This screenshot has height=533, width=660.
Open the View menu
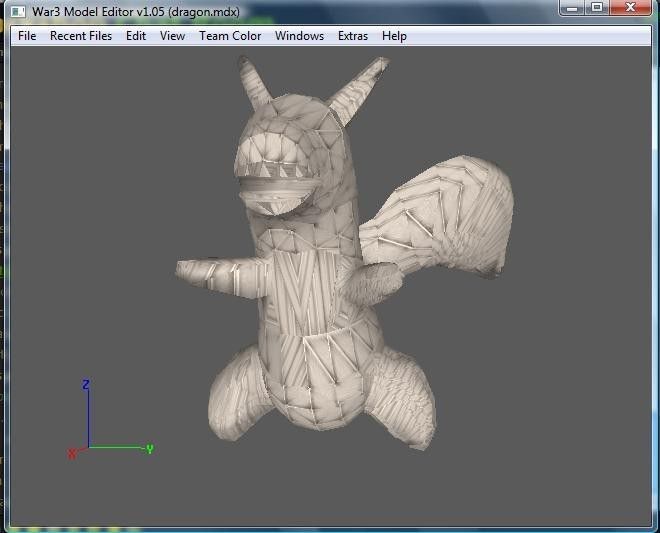[173, 36]
